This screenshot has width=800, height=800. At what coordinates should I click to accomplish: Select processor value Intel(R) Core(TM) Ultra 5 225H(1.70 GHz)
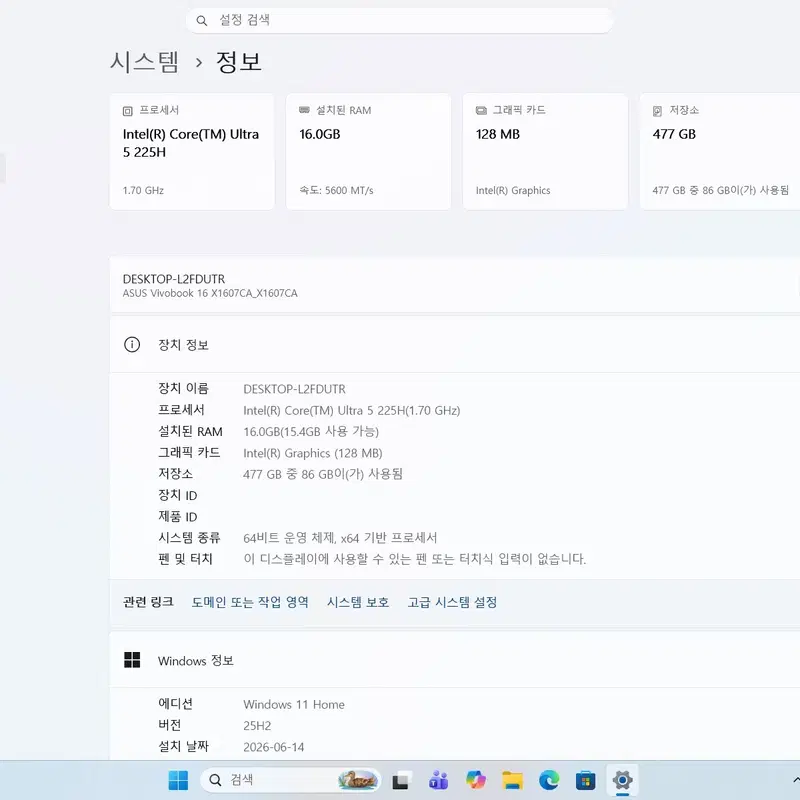pyautogui.click(x=352, y=411)
